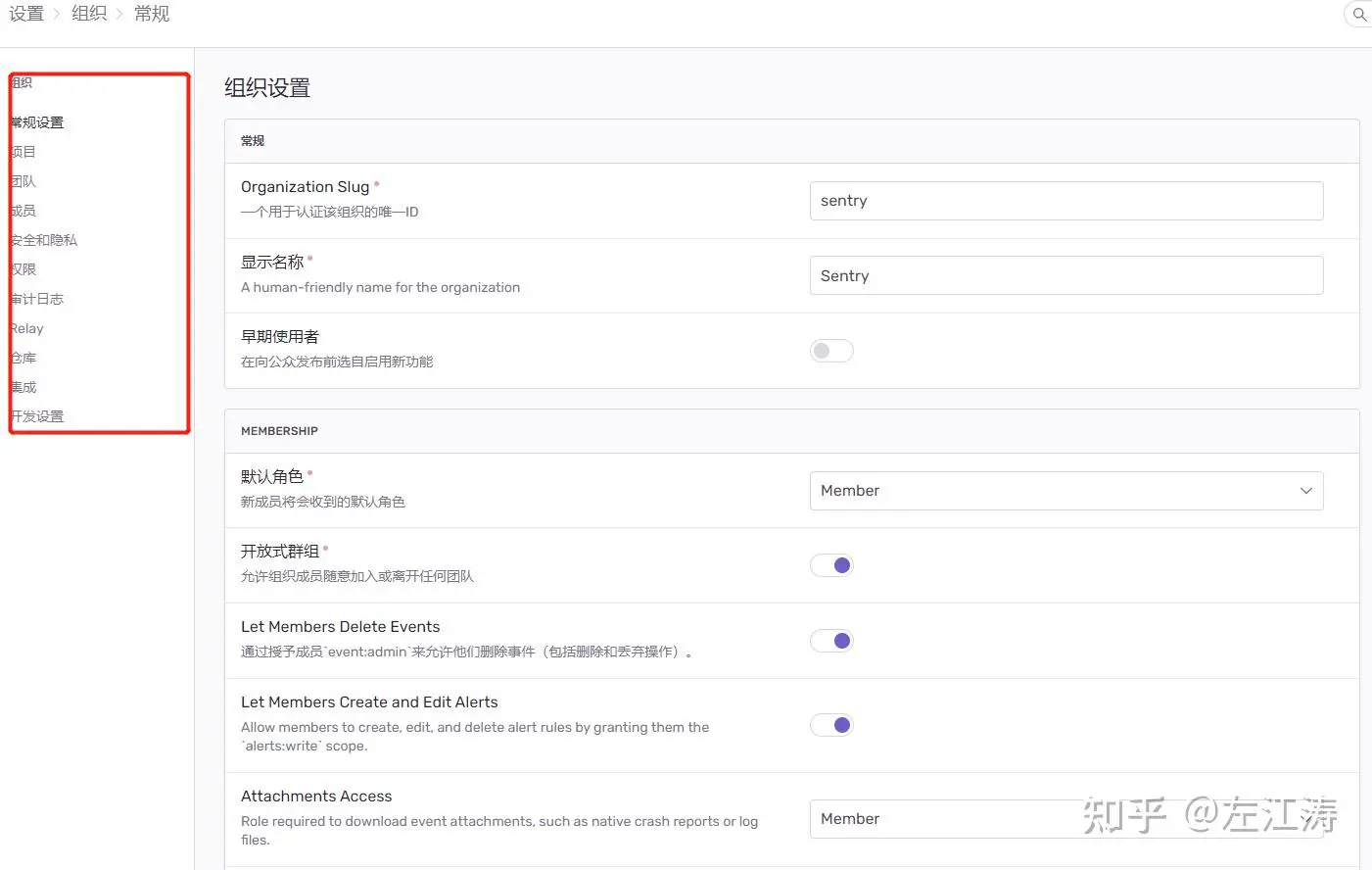
Task: Open the 默认角色 Member dropdown
Action: pos(1065,491)
